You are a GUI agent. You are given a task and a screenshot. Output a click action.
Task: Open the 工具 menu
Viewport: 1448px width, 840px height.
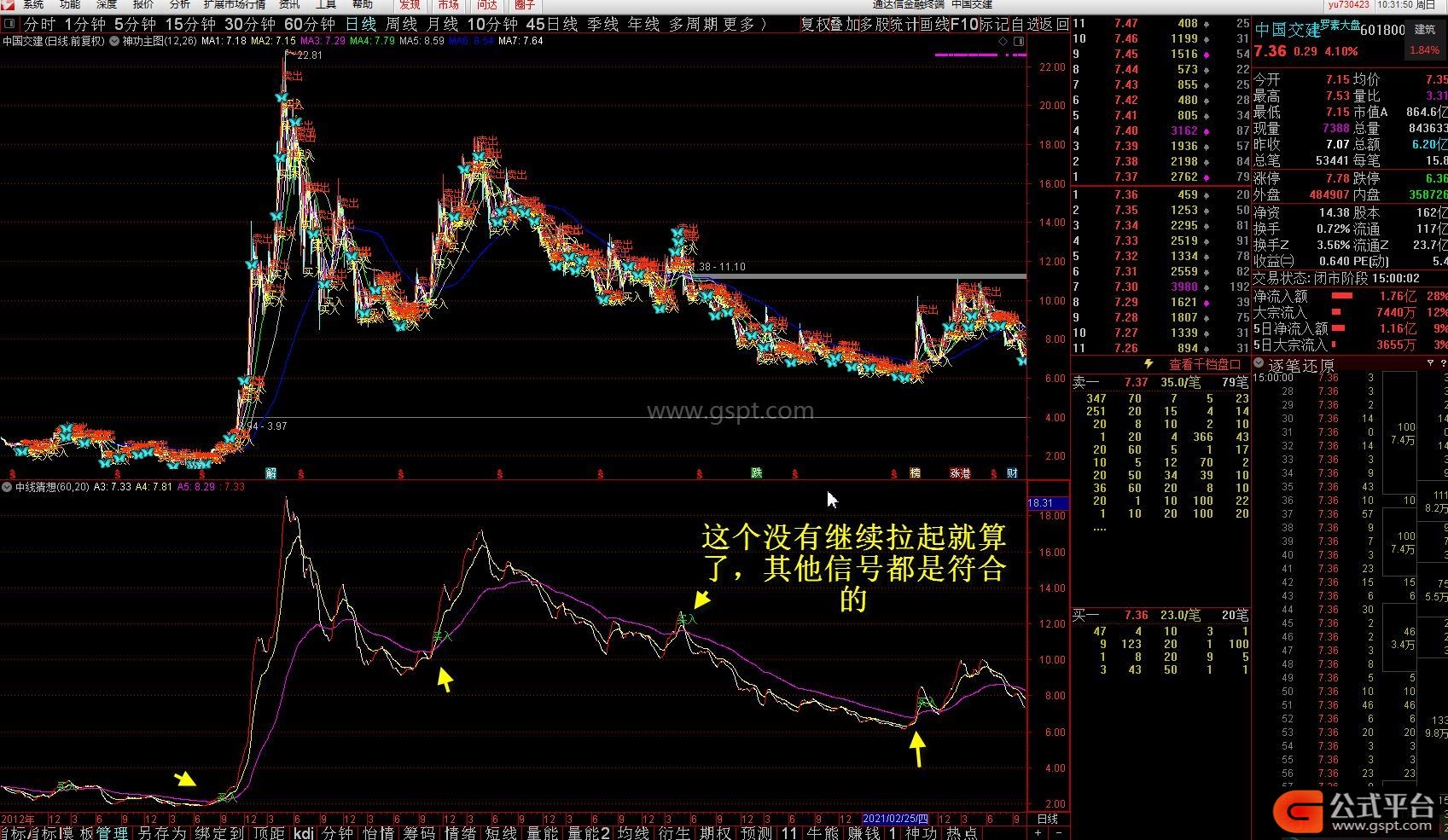pyautogui.click(x=326, y=4)
